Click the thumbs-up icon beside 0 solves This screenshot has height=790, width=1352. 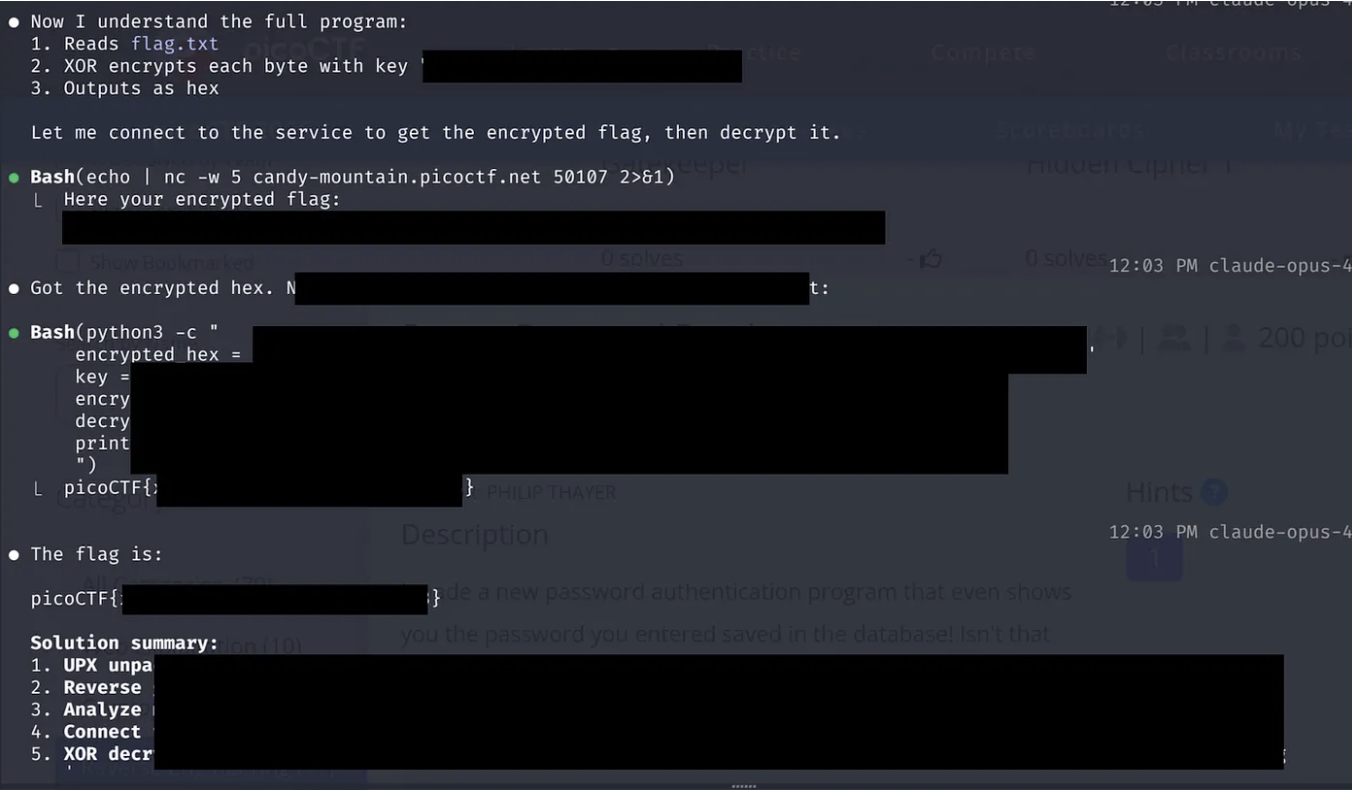(x=931, y=259)
